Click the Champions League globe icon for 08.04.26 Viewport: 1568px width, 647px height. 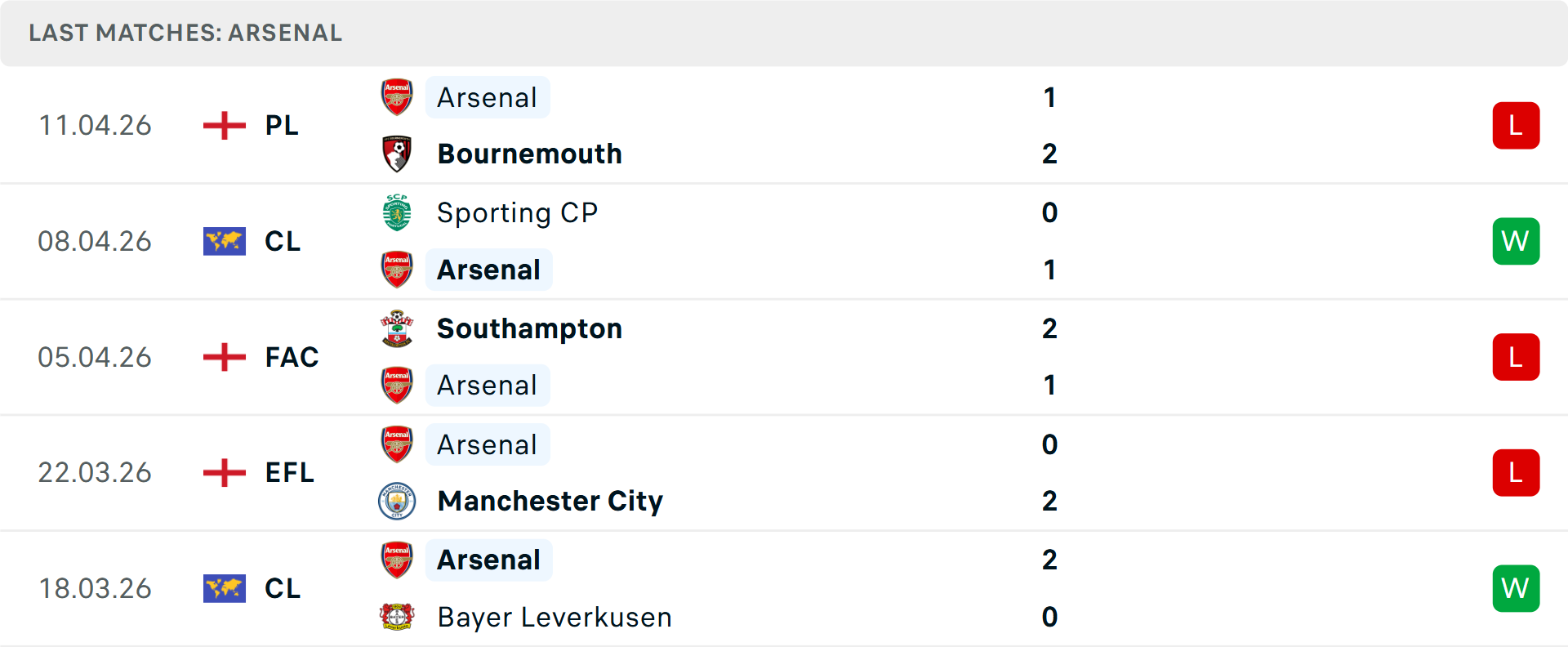(224, 241)
